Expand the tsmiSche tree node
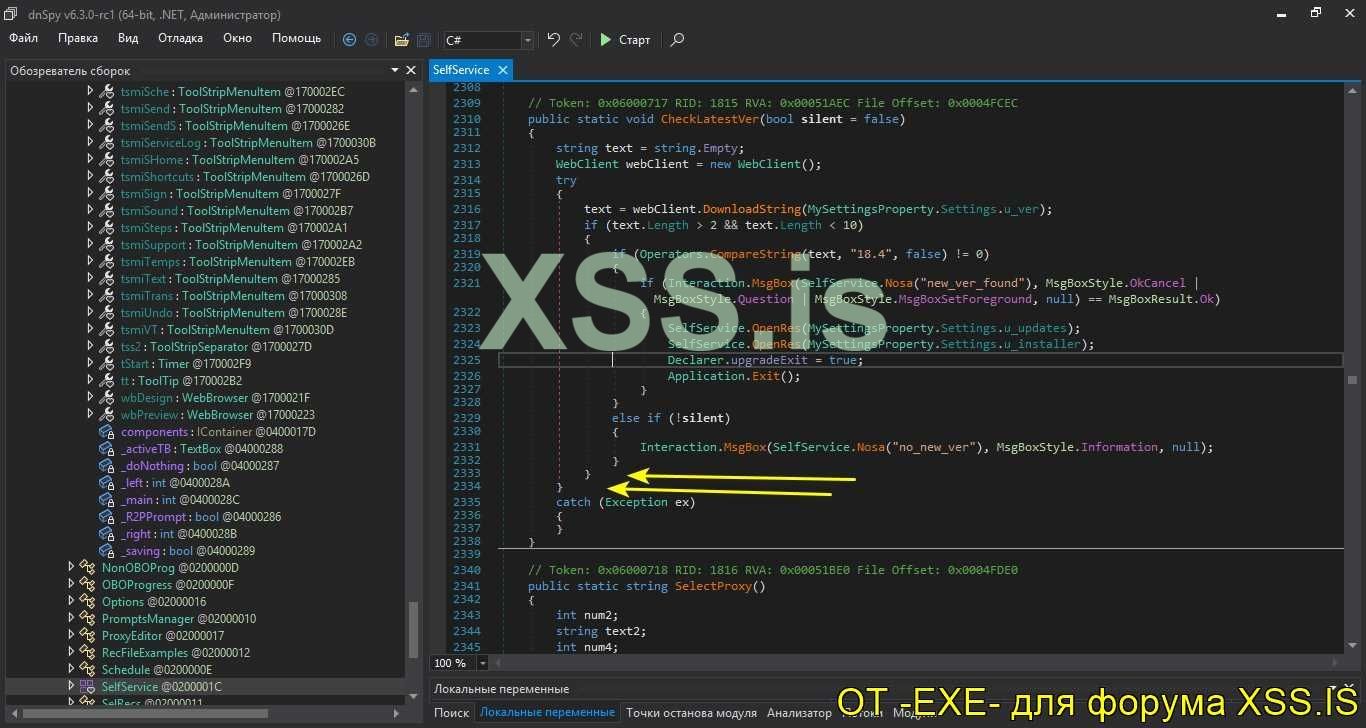Screen dimensions: 1366x728 coord(90,92)
